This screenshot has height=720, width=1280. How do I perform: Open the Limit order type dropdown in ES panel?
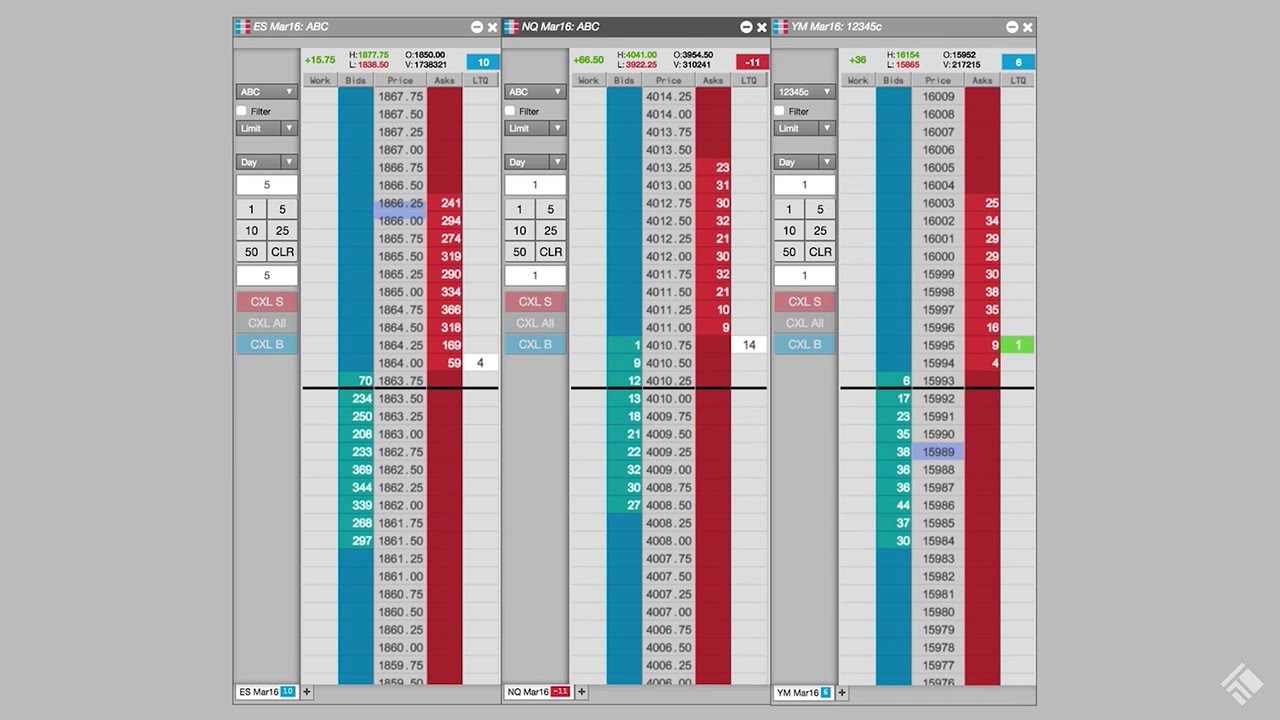[267, 128]
